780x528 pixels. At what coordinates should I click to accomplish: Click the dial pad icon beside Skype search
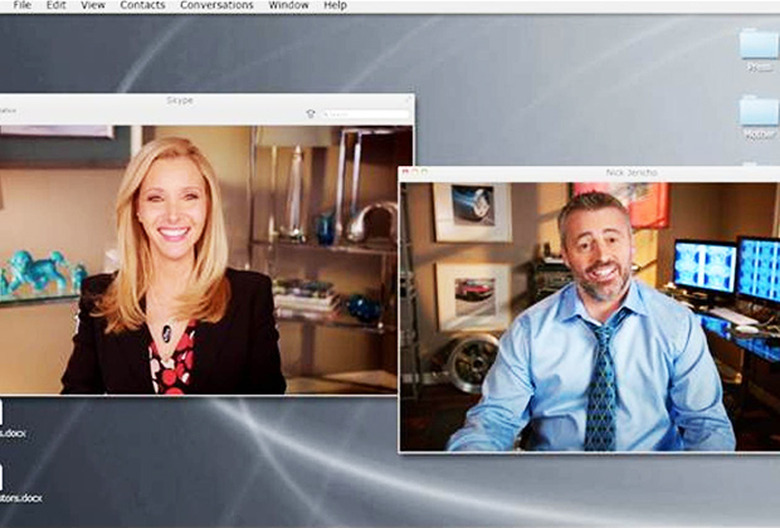[310, 114]
